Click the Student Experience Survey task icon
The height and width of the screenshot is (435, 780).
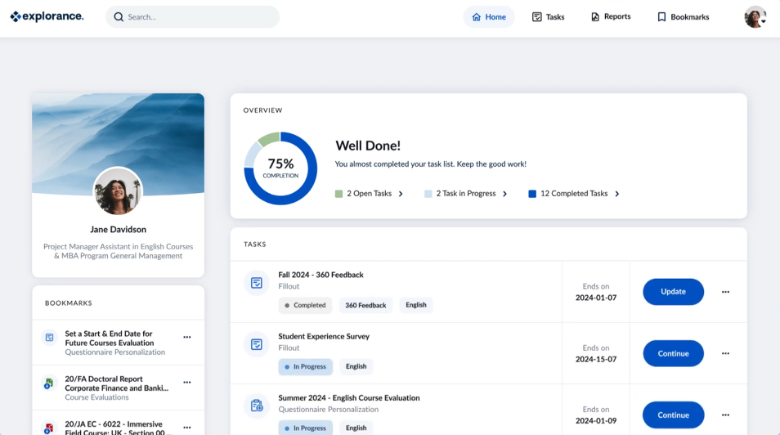pos(257,344)
